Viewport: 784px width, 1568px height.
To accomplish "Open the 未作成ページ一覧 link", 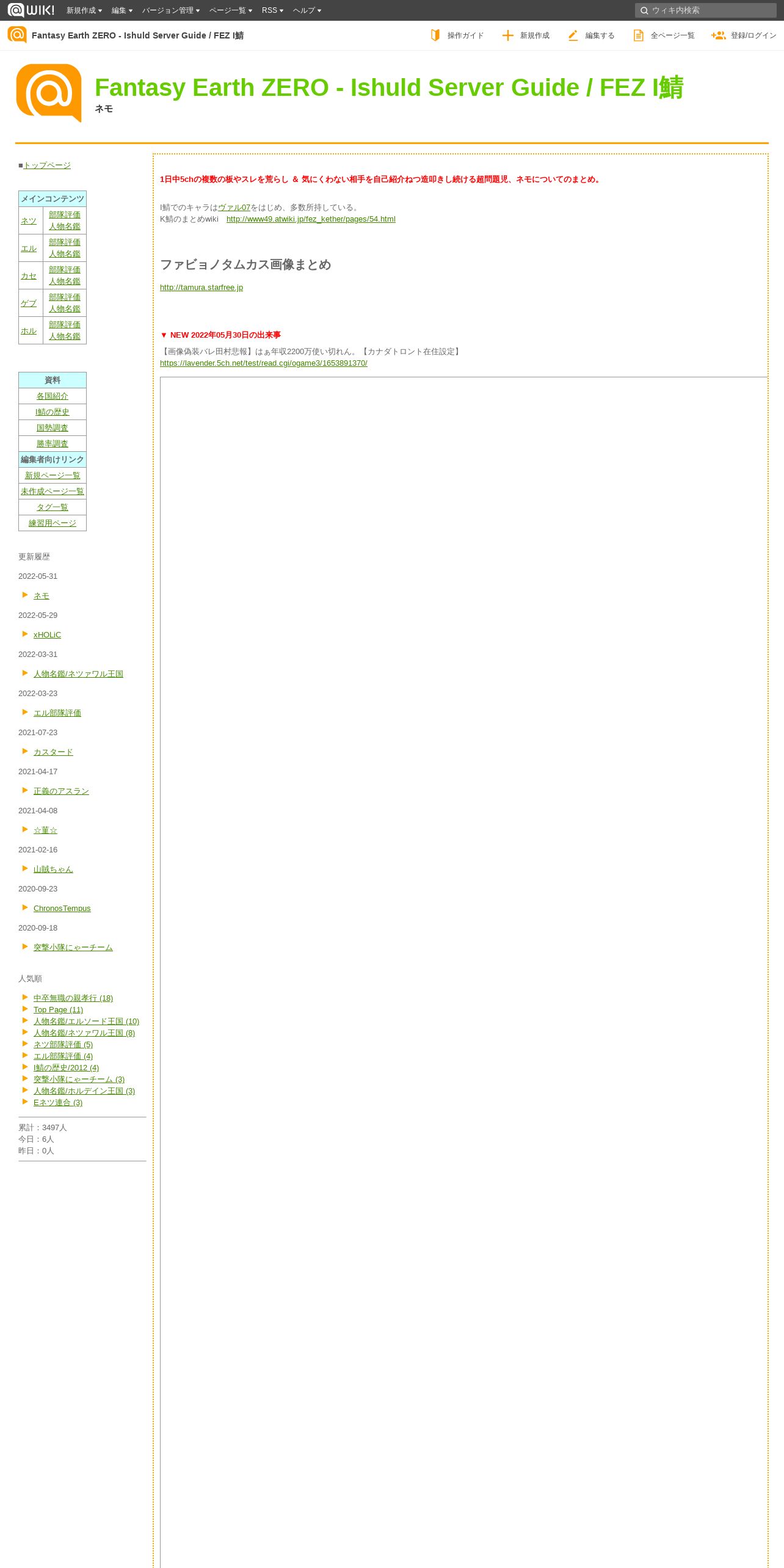I will 53,491.
